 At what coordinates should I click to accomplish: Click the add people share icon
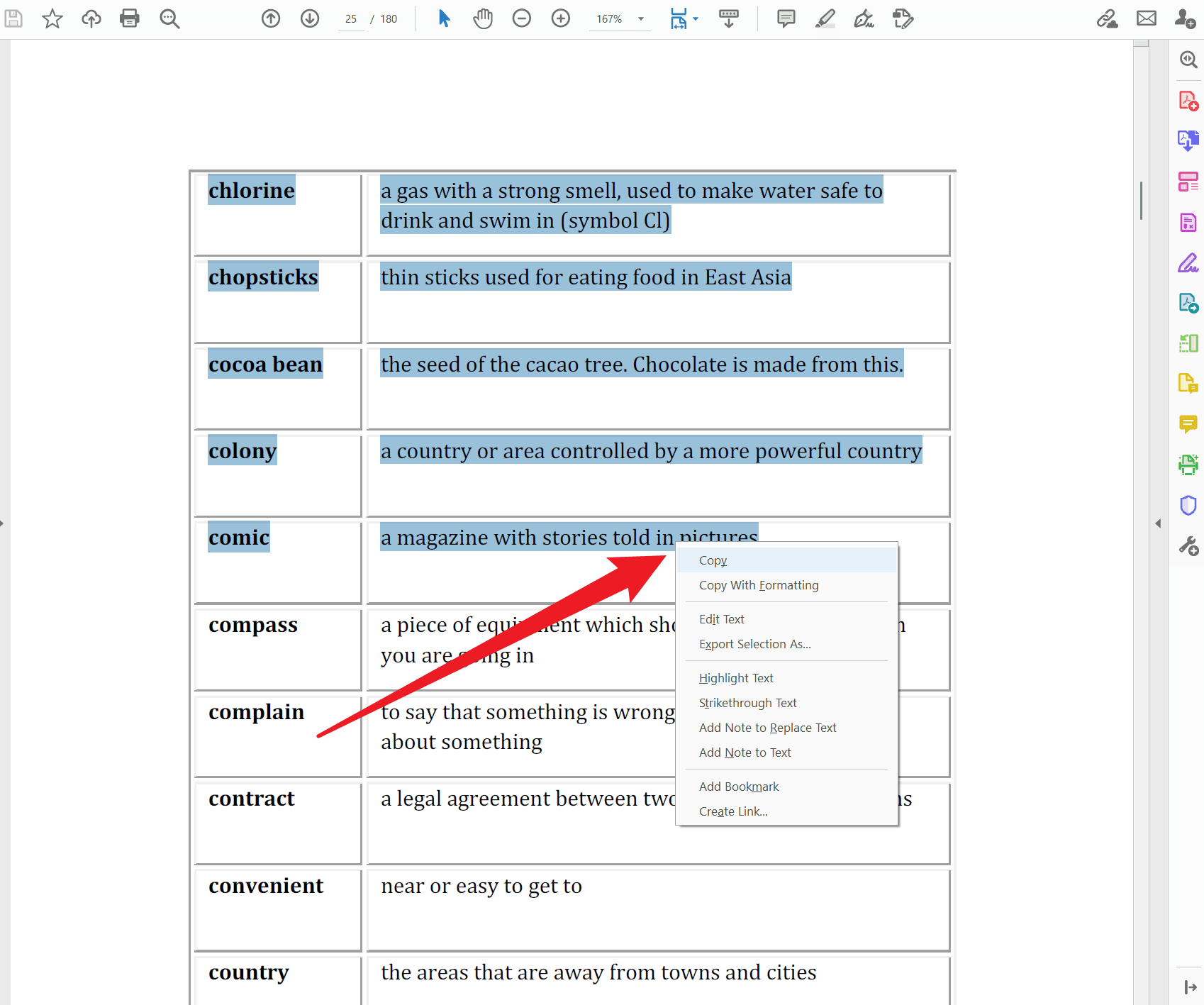[1185, 18]
